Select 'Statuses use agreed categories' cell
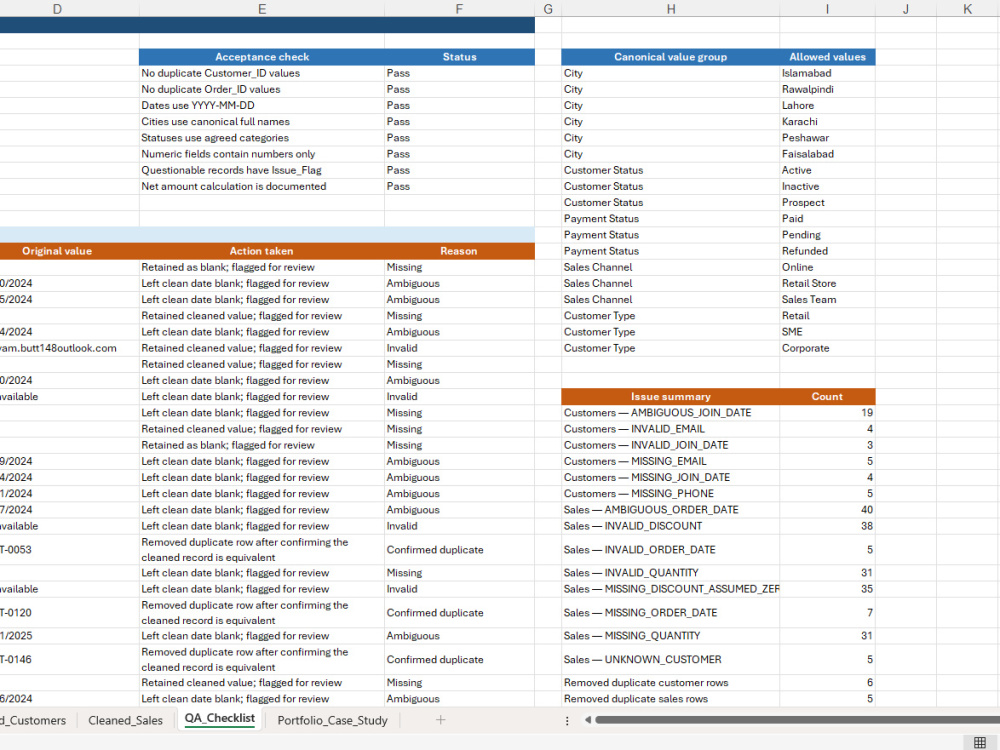The height and width of the screenshot is (750, 1000). pos(261,138)
